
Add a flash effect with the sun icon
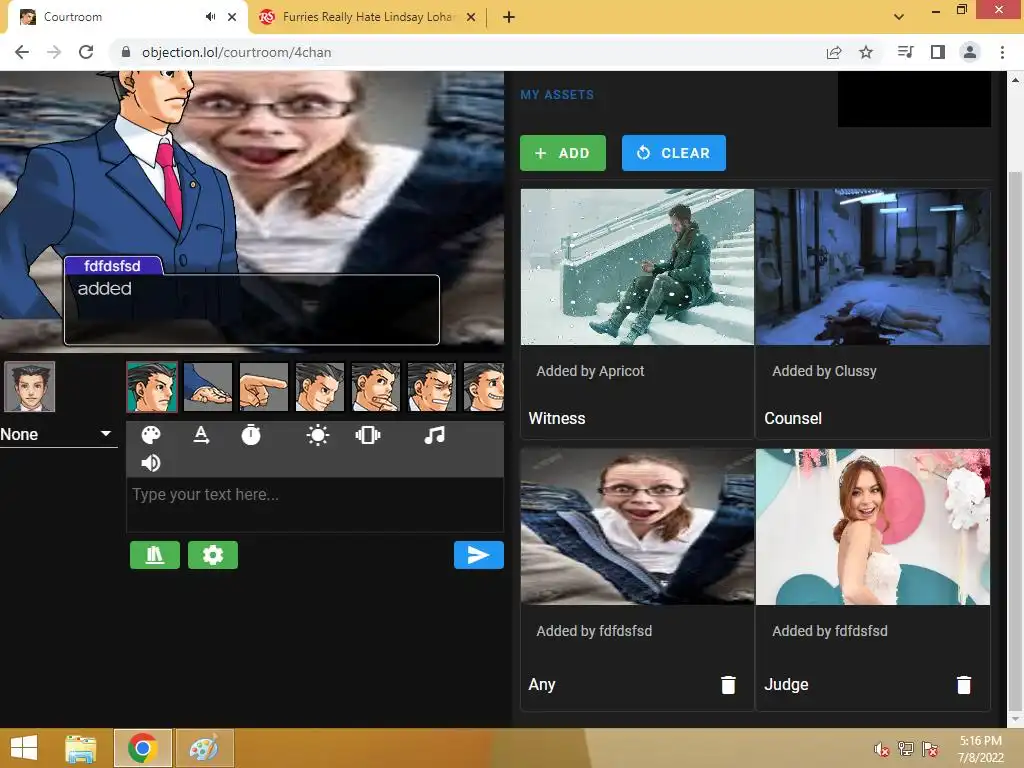317,435
